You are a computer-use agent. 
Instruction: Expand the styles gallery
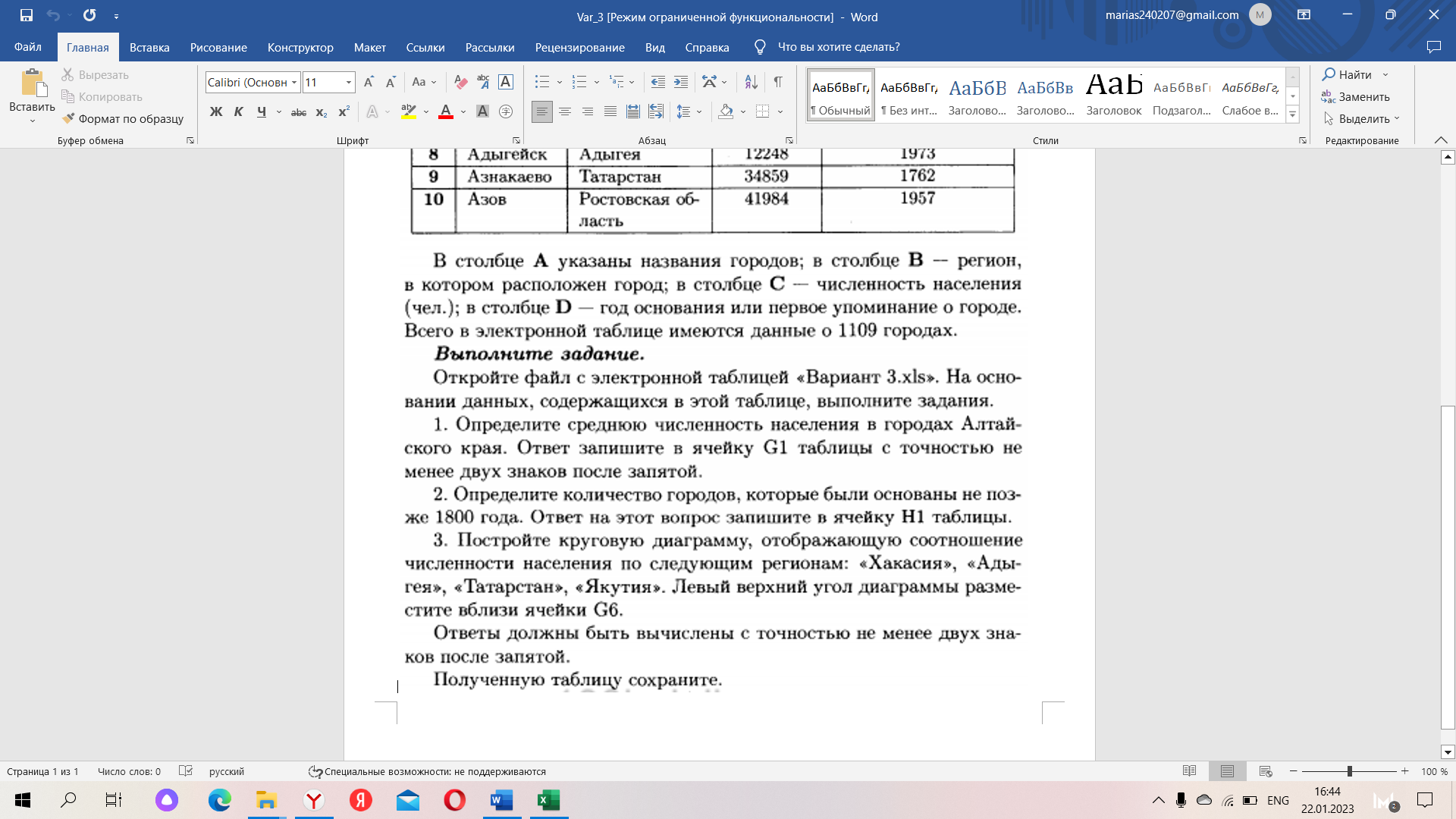(1293, 115)
